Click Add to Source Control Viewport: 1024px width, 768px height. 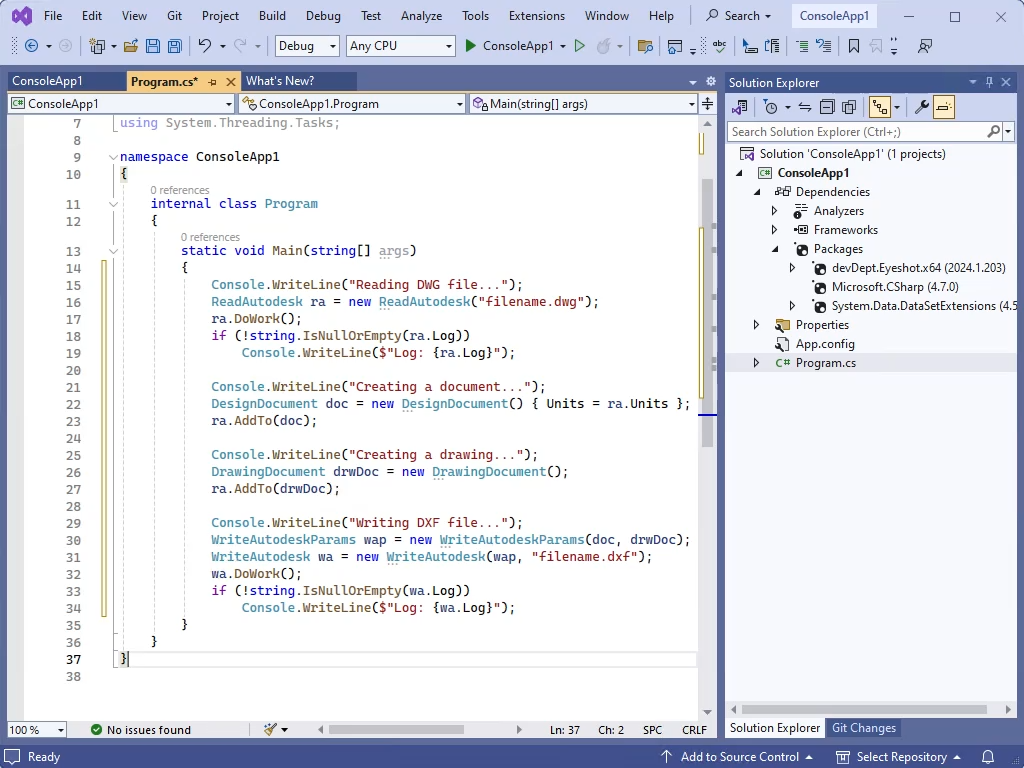point(737,757)
